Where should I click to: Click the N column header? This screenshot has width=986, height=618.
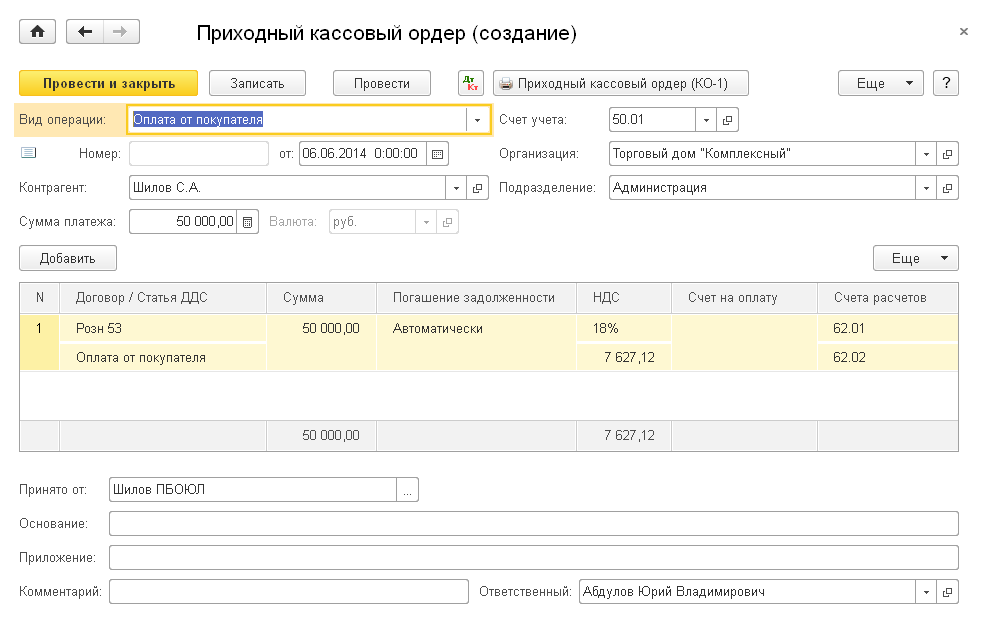[40, 298]
